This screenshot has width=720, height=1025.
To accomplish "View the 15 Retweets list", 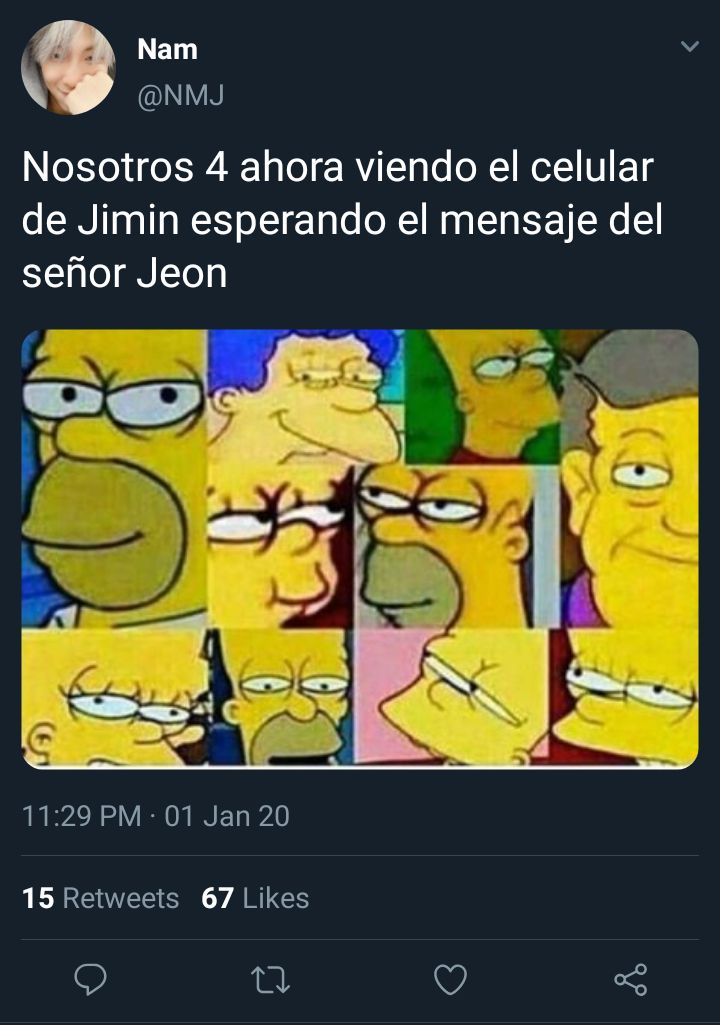I will [x=100, y=898].
